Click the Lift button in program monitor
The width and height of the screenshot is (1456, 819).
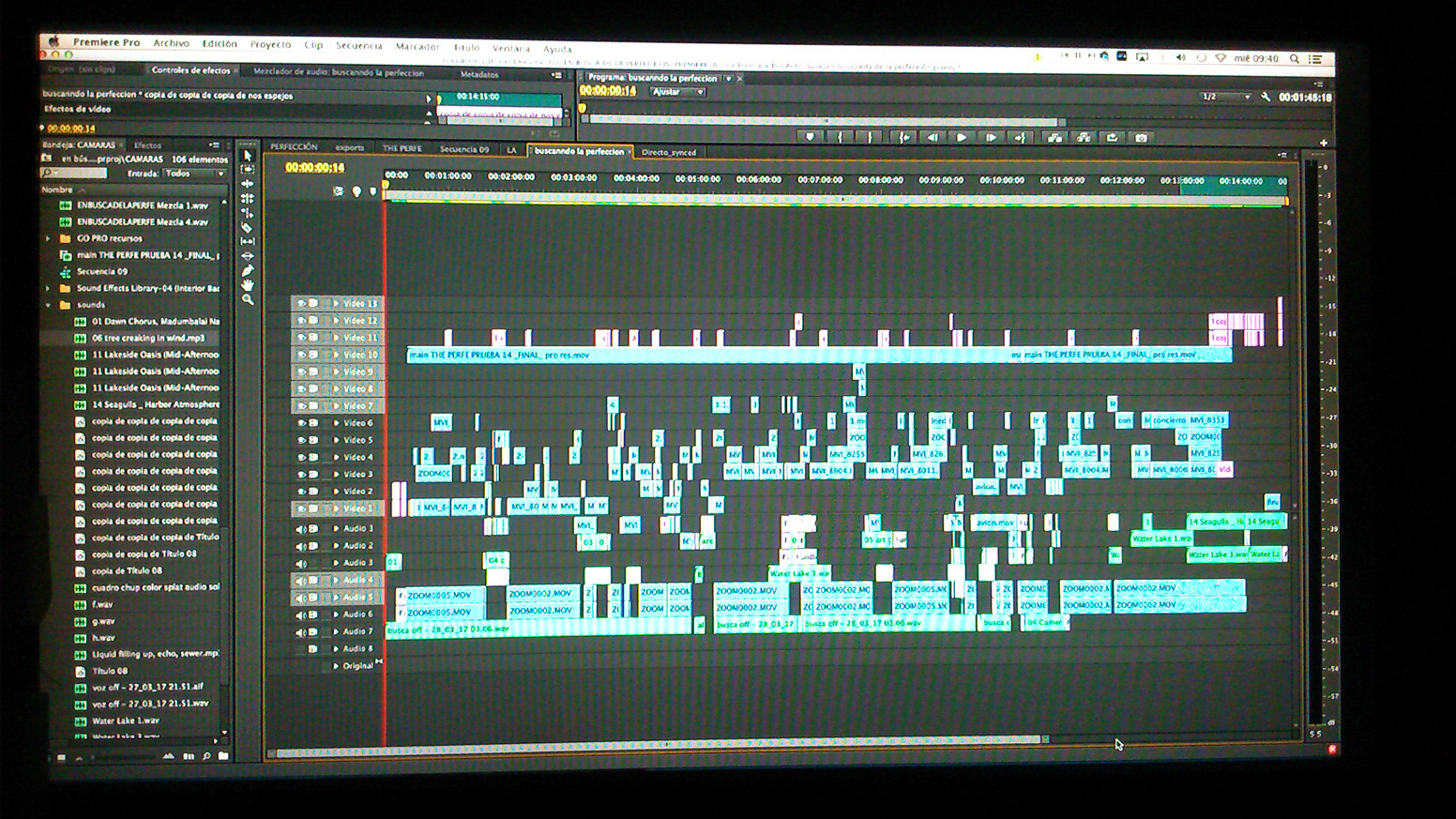click(1054, 138)
